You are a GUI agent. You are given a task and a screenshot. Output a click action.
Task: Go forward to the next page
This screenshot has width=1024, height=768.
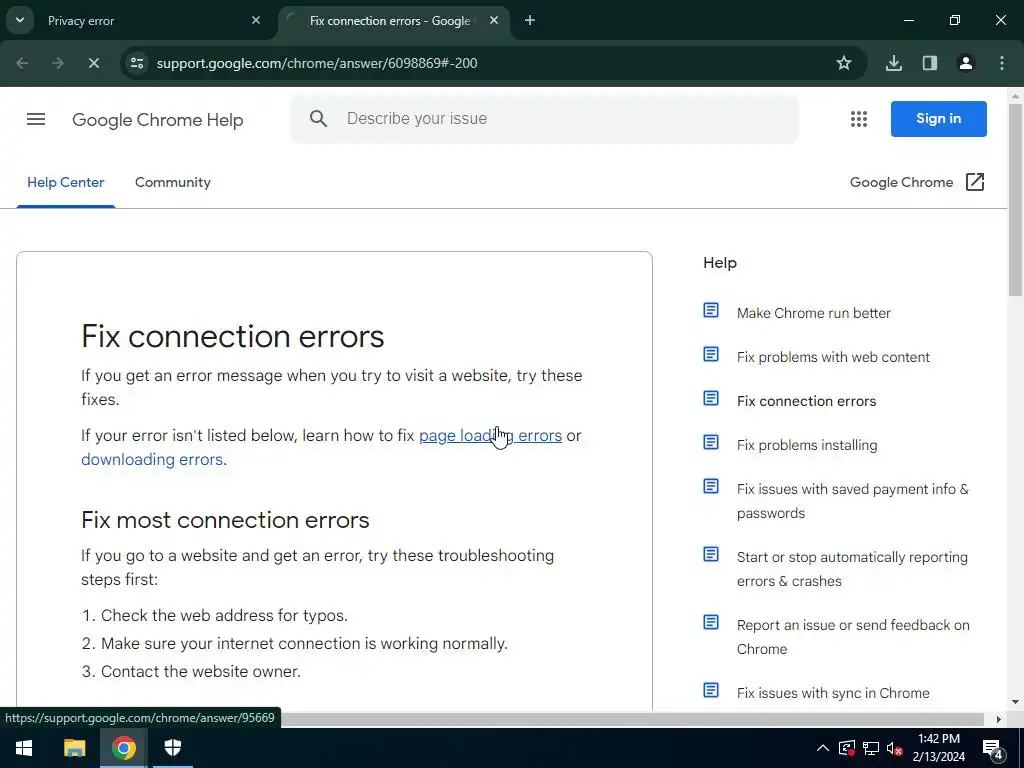point(58,63)
